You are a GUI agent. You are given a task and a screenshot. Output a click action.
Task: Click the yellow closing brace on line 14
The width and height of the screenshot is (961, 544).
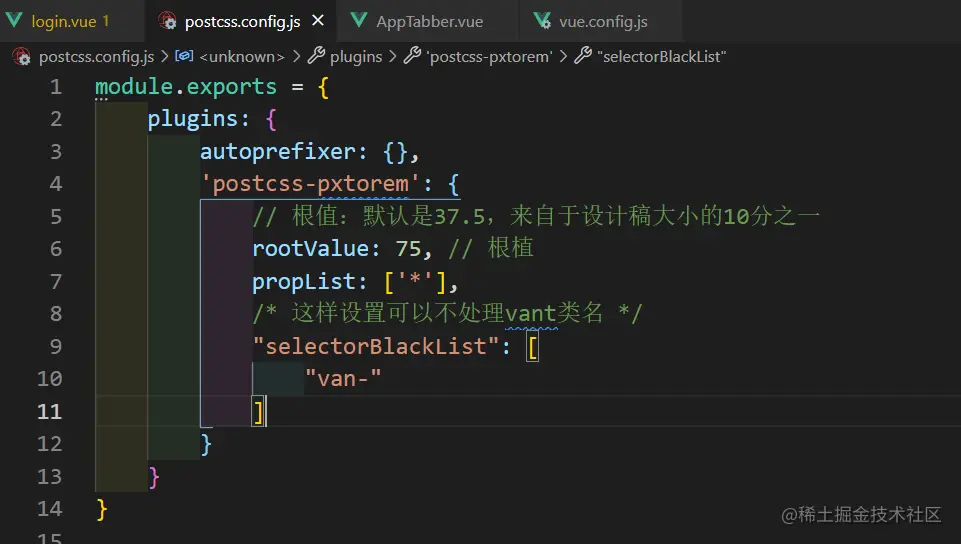(x=102, y=510)
